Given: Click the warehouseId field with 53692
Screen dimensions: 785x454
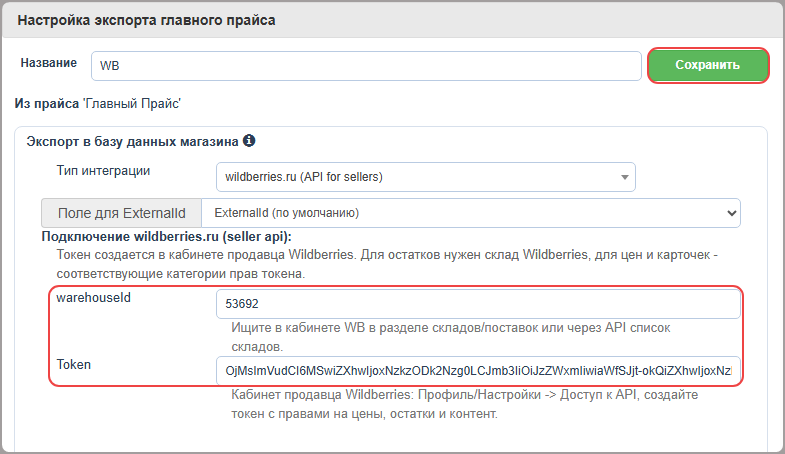Looking at the screenshot, I should (x=478, y=304).
